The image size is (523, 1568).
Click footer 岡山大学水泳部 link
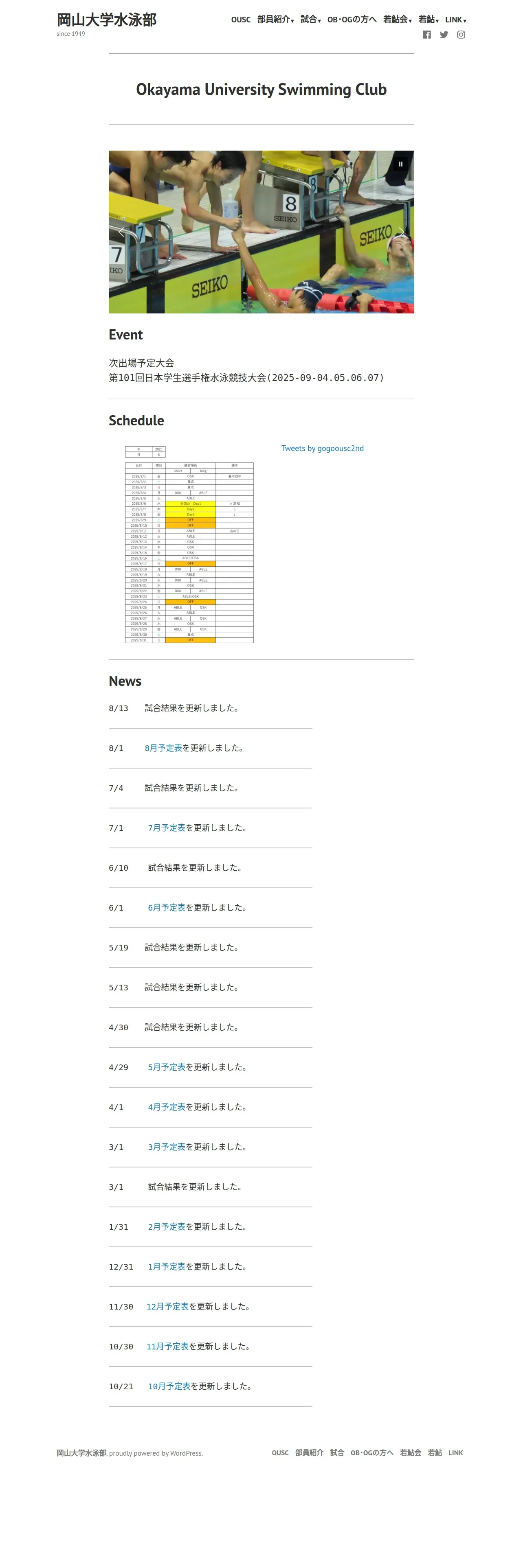(x=81, y=1453)
